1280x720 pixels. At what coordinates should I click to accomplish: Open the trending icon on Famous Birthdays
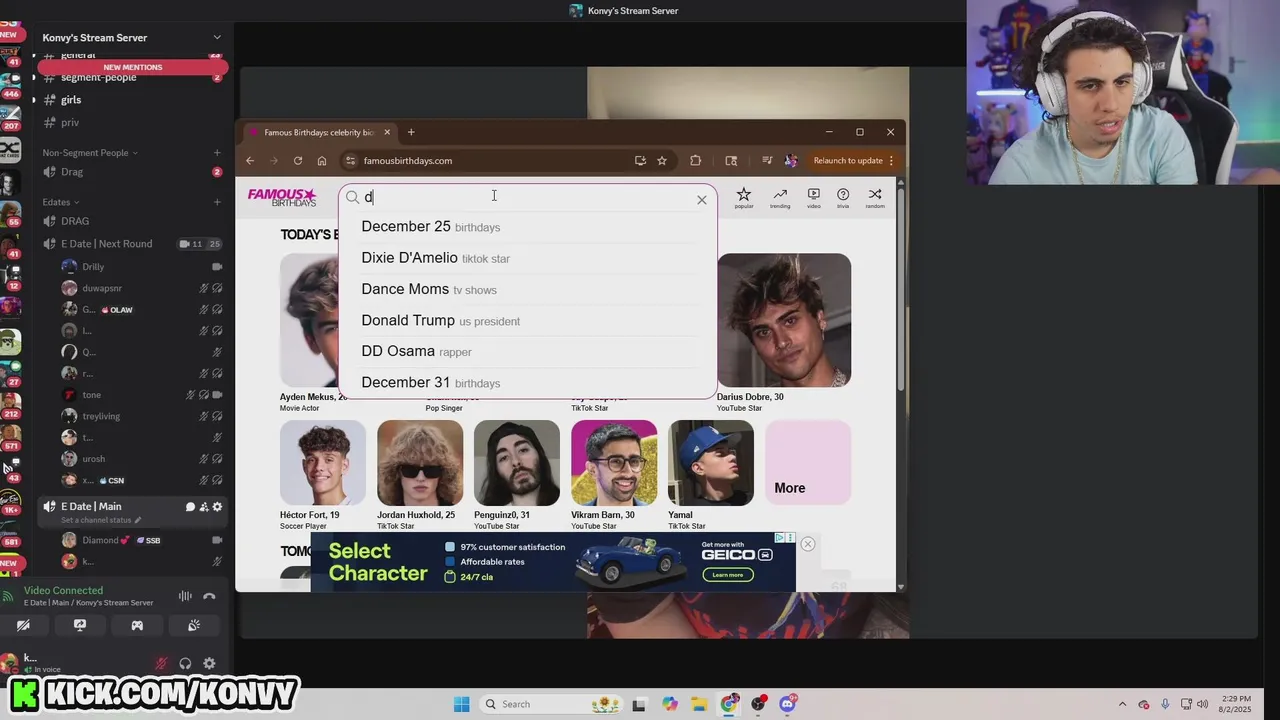coord(780,197)
